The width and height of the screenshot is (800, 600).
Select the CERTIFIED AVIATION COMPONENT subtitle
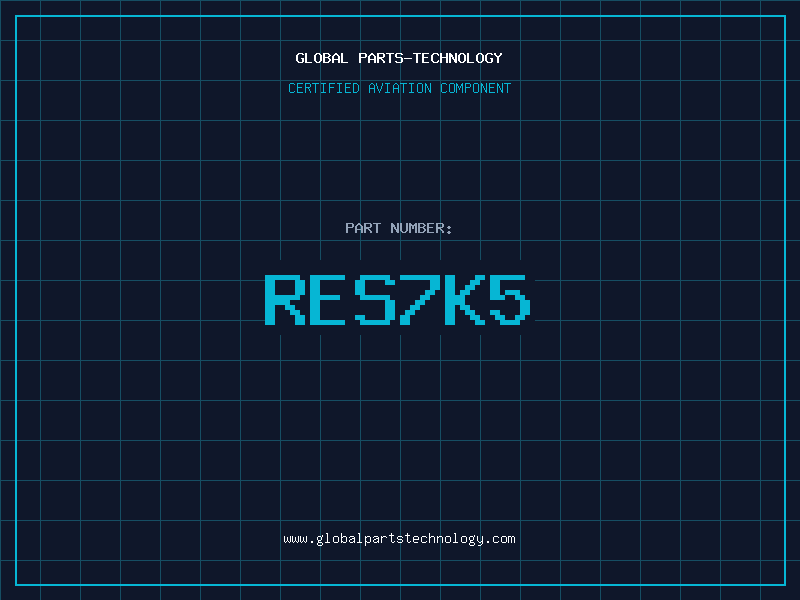pos(399,88)
